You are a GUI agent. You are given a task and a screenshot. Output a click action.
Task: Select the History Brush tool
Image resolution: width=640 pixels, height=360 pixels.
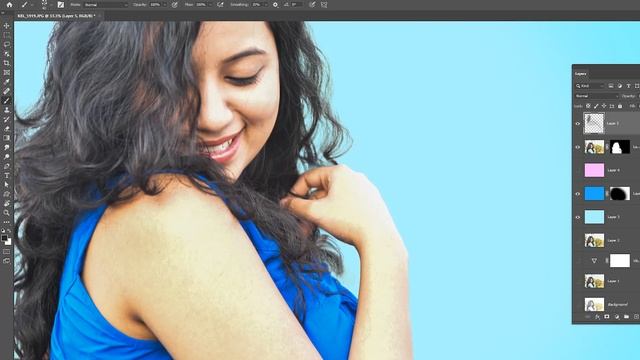coord(7,120)
